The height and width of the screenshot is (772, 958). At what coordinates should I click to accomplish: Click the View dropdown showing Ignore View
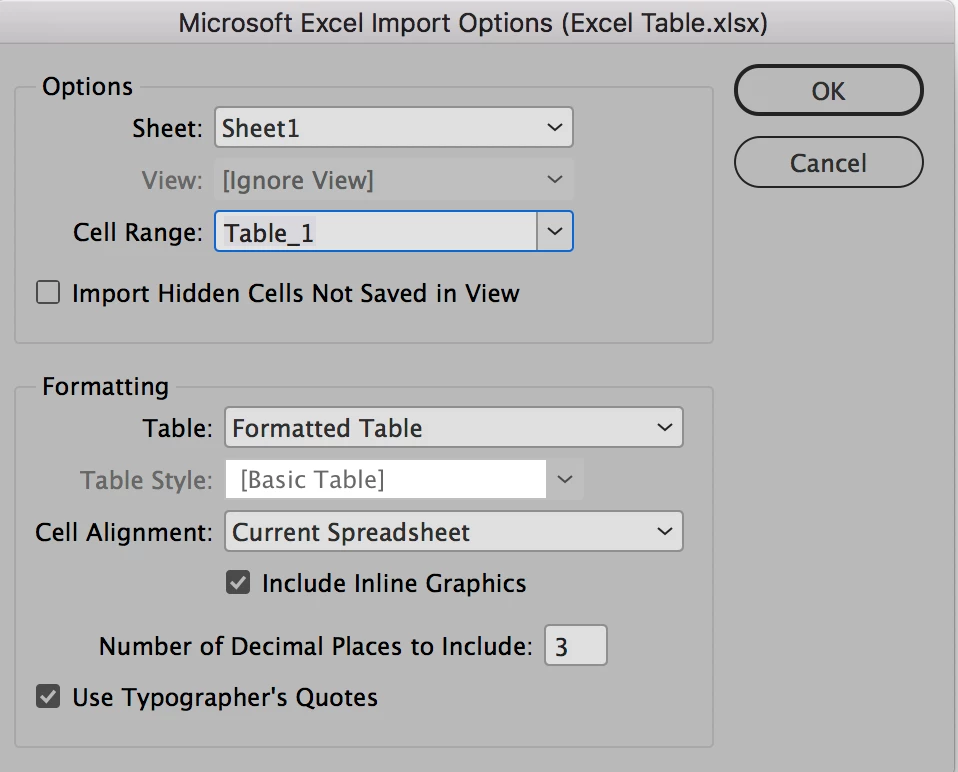pos(393,181)
